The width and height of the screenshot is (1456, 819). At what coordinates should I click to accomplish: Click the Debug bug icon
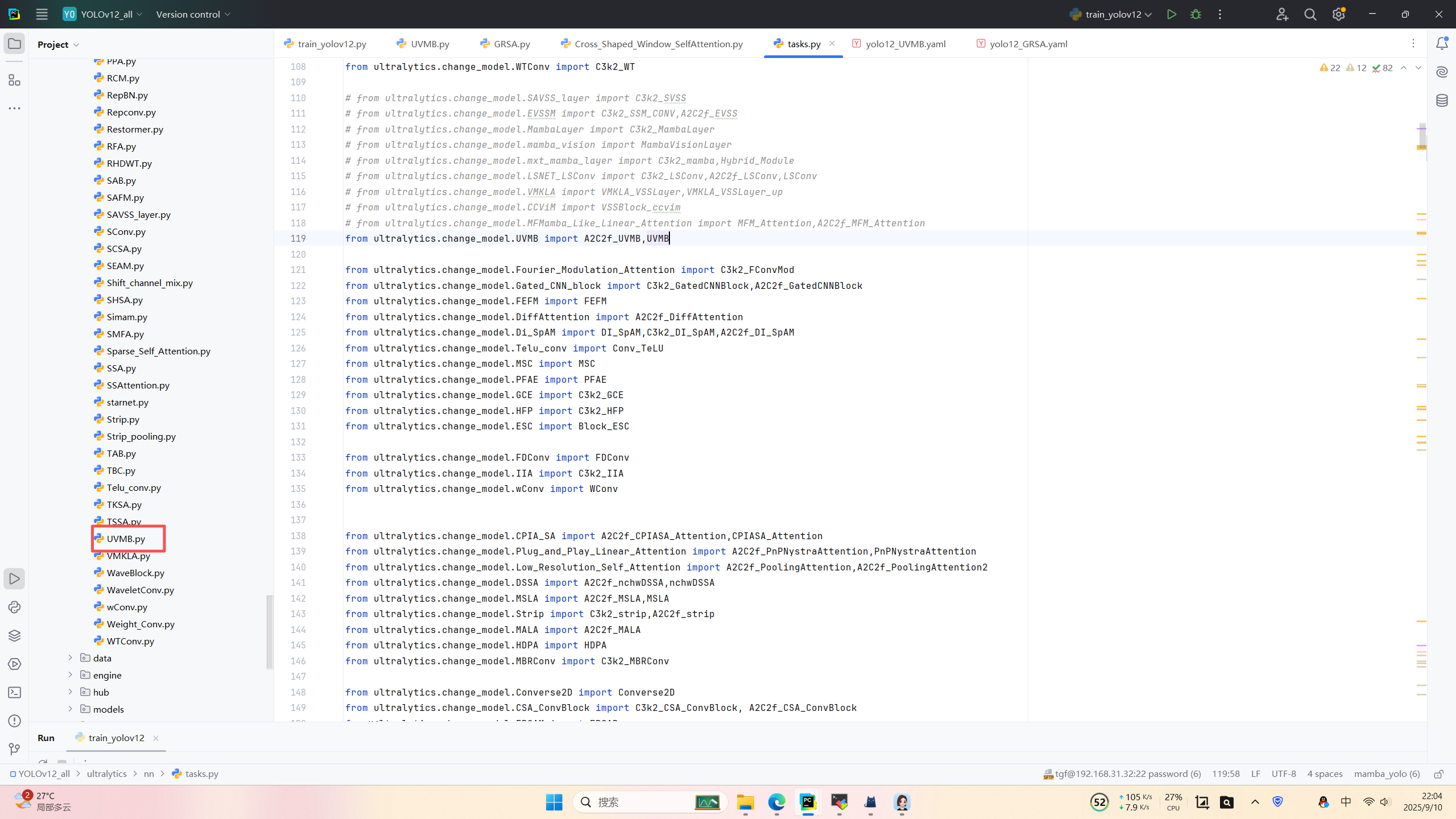click(1196, 14)
